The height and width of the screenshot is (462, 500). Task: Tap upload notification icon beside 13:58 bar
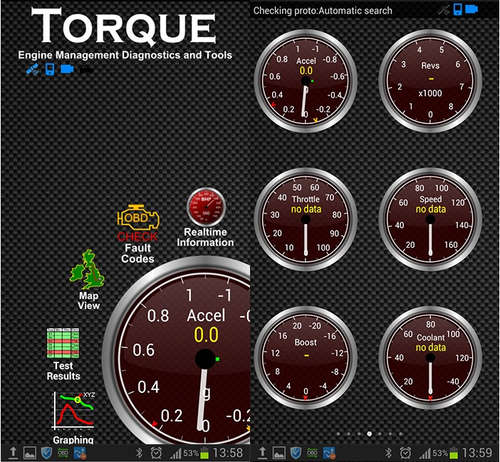click(x=13, y=452)
